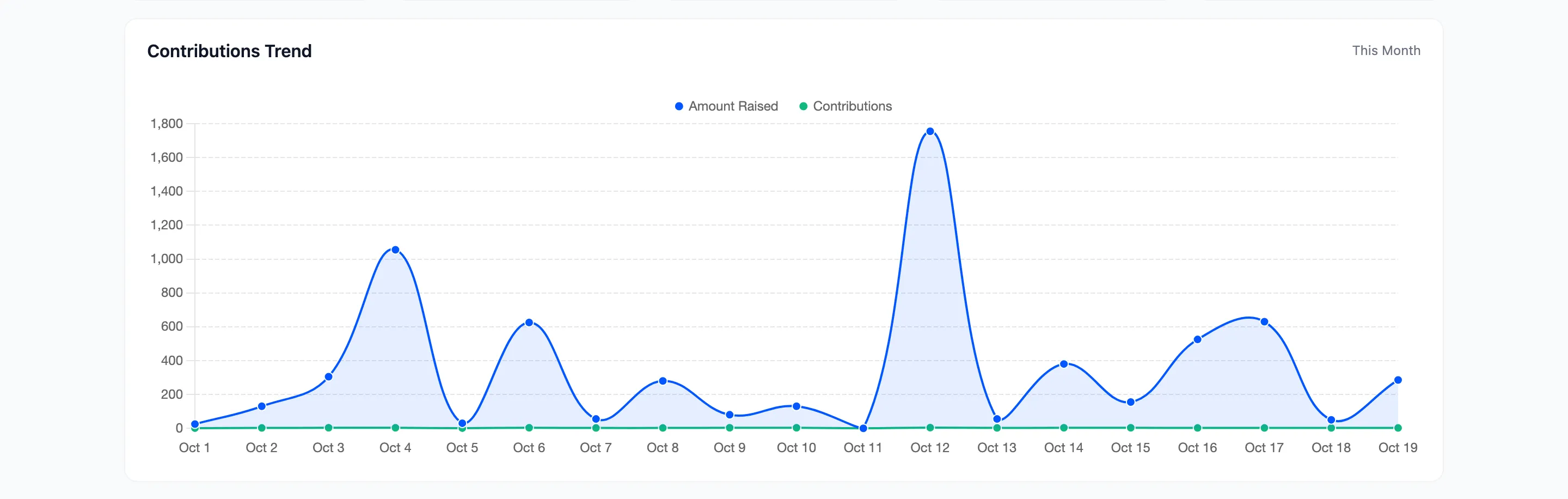Click the Contributions Trend heading

point(229,51)
